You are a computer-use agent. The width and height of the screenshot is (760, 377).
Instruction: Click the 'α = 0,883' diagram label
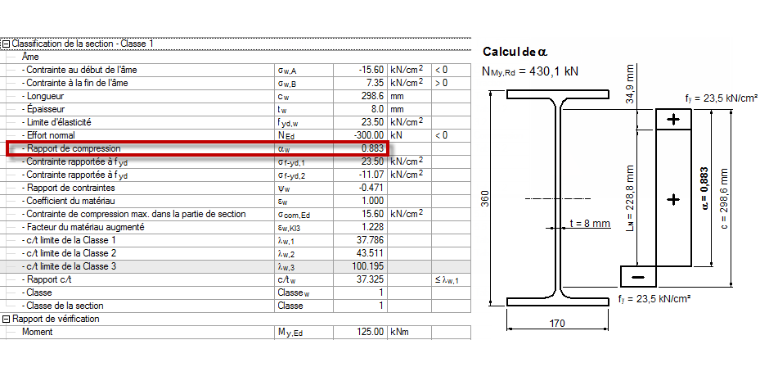pyautogui.click(x=704, y=188)
